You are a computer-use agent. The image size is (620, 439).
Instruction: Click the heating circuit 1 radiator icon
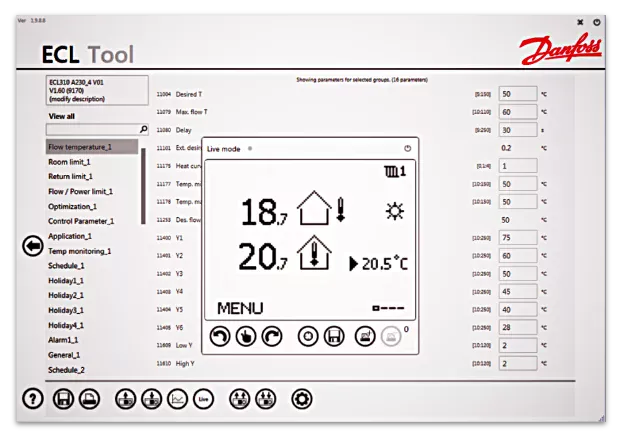pyautogui.click(x=395, y=171)
